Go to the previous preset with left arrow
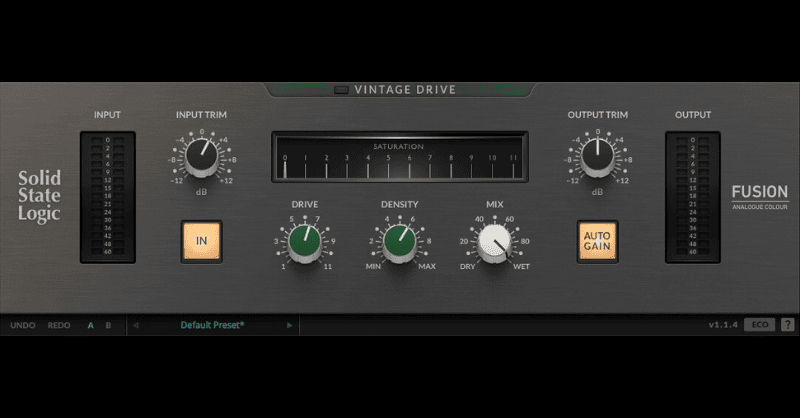 tap(136, 325)
